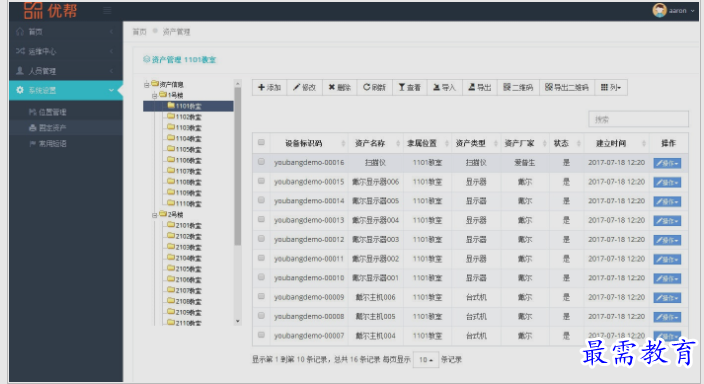The image size is (704, 384).
Task: Open the 首页 sidebar menu item
Action: [x=66, y=31]
